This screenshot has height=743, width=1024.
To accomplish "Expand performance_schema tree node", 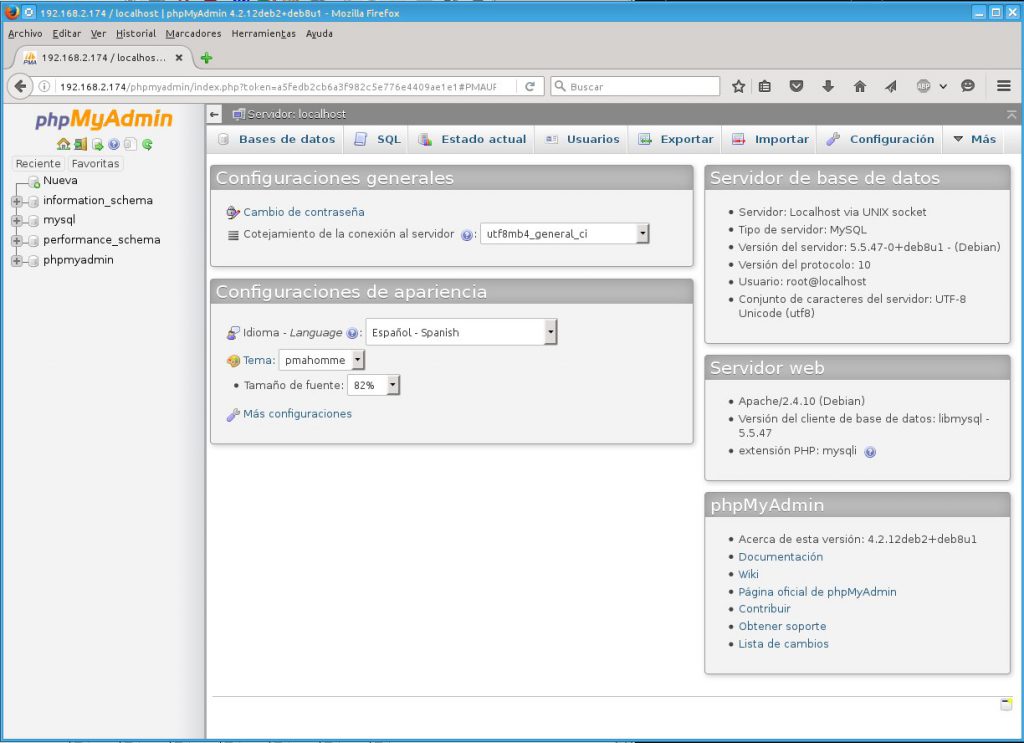I will tap(17, 241).
